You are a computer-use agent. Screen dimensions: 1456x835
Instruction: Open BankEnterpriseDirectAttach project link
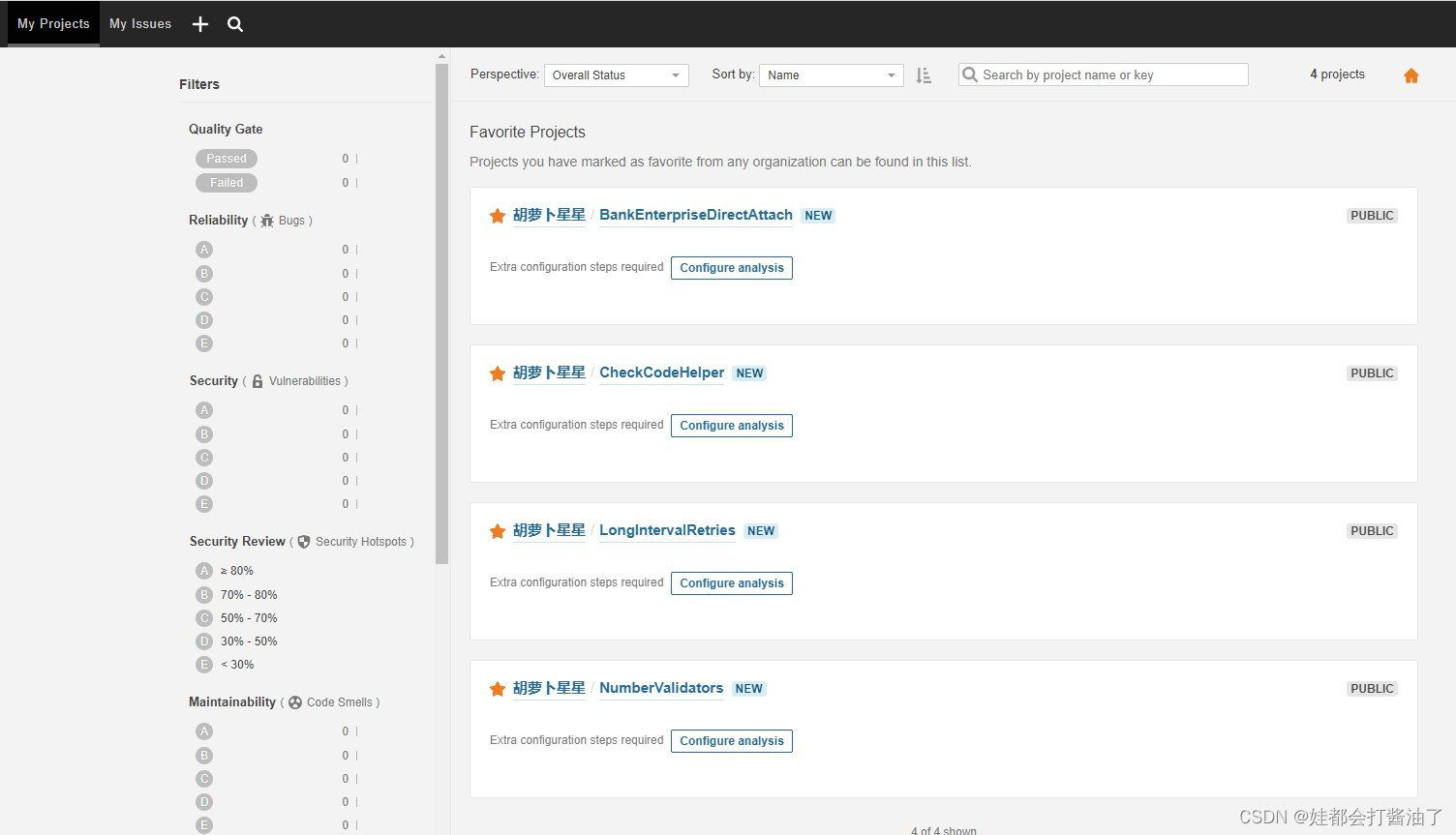point(696,215)
